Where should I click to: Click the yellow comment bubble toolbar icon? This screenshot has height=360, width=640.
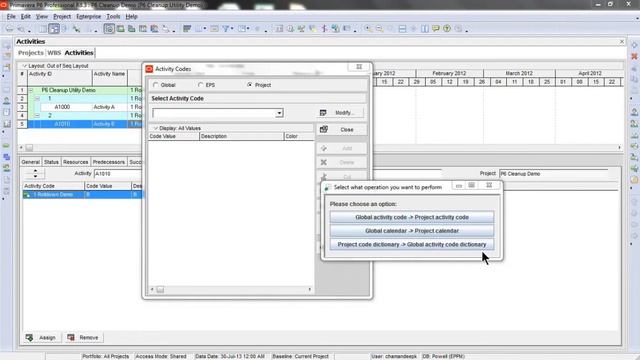(436, 29)
